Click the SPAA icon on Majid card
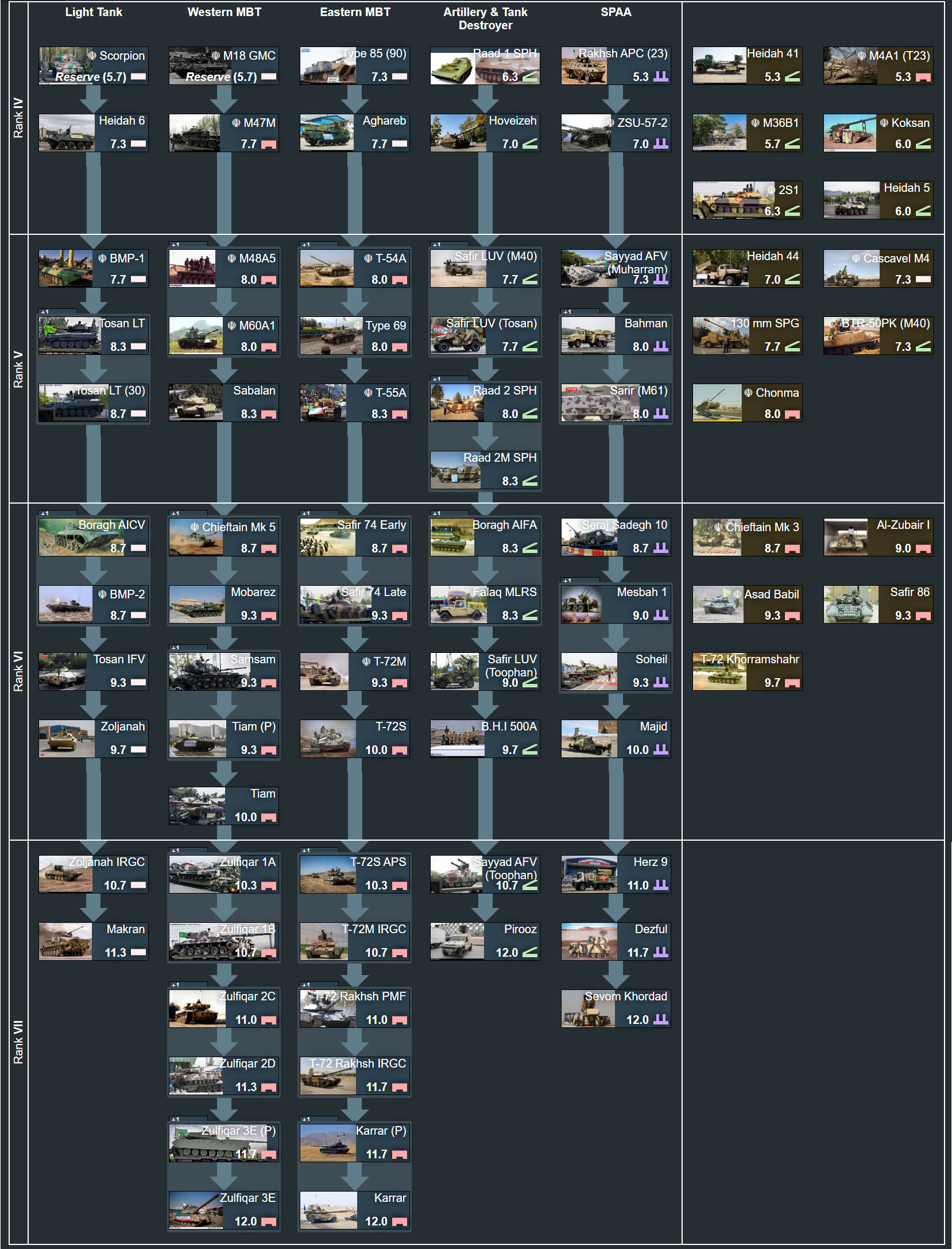Image resolution: width=952 pixels, height=1249 pixels. click(661, 749)
